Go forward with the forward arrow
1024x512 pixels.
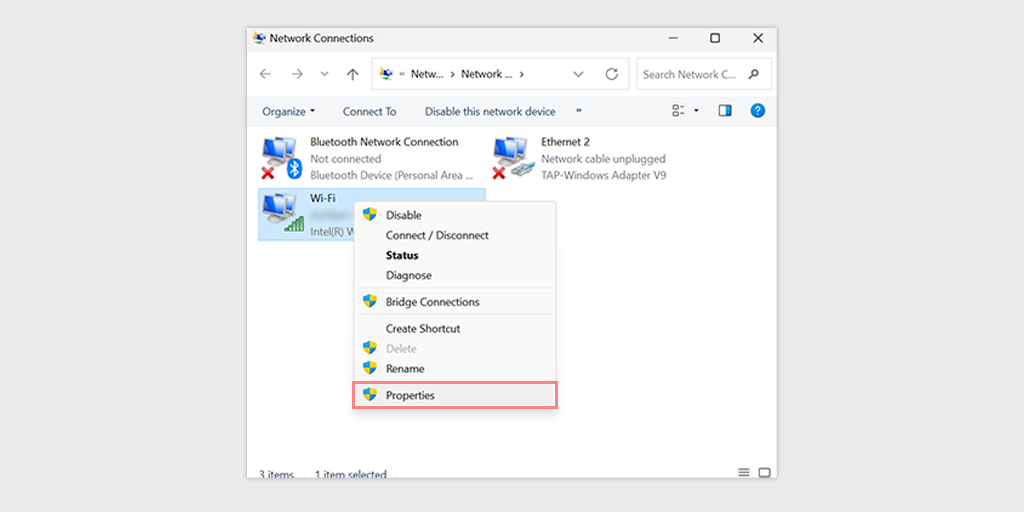pos(297,74)
